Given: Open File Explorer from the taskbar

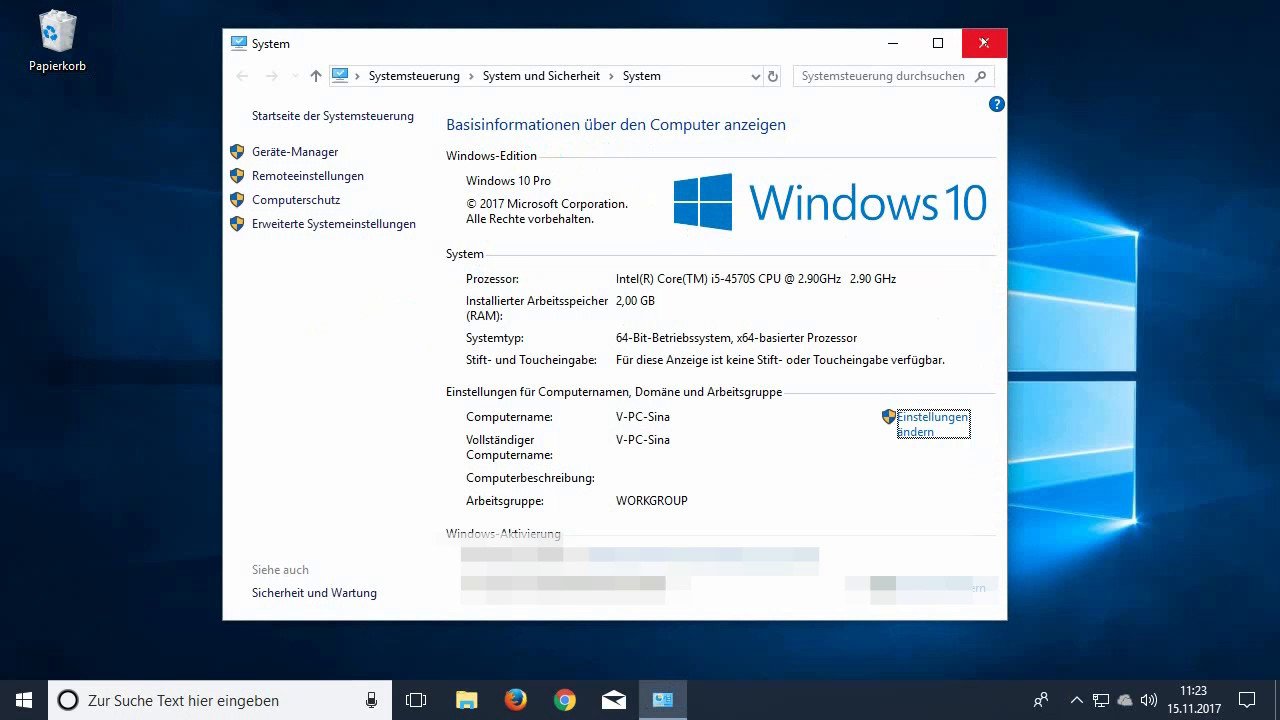Looking at the screenshot, I should click(466, 700).
